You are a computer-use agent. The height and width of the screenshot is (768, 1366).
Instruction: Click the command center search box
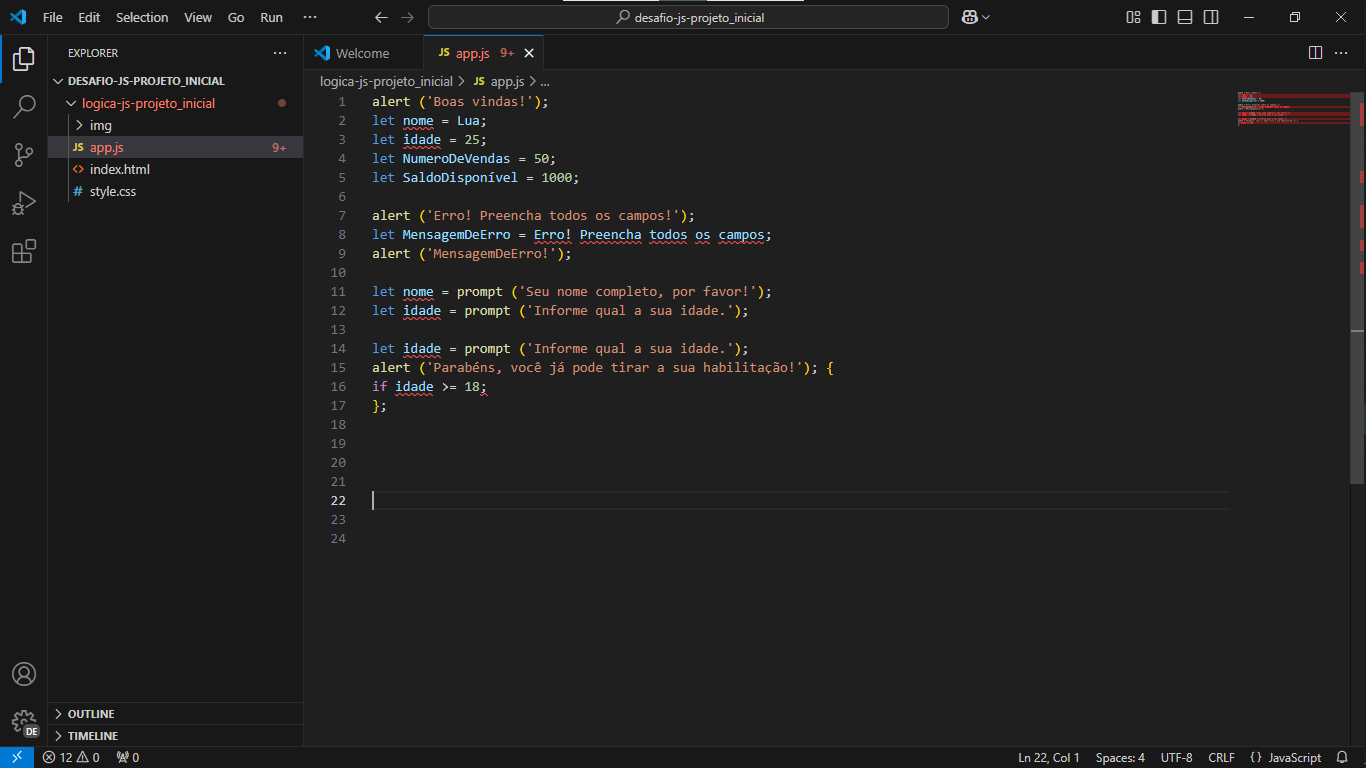[x=688, y=17]
